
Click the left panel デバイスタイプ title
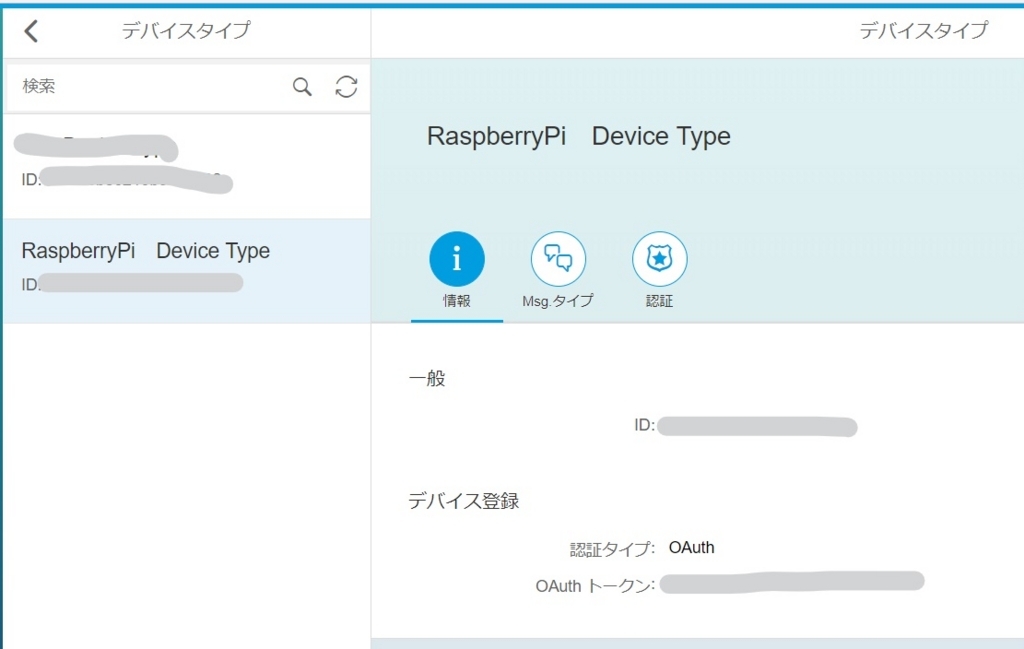tap(185, 30)
